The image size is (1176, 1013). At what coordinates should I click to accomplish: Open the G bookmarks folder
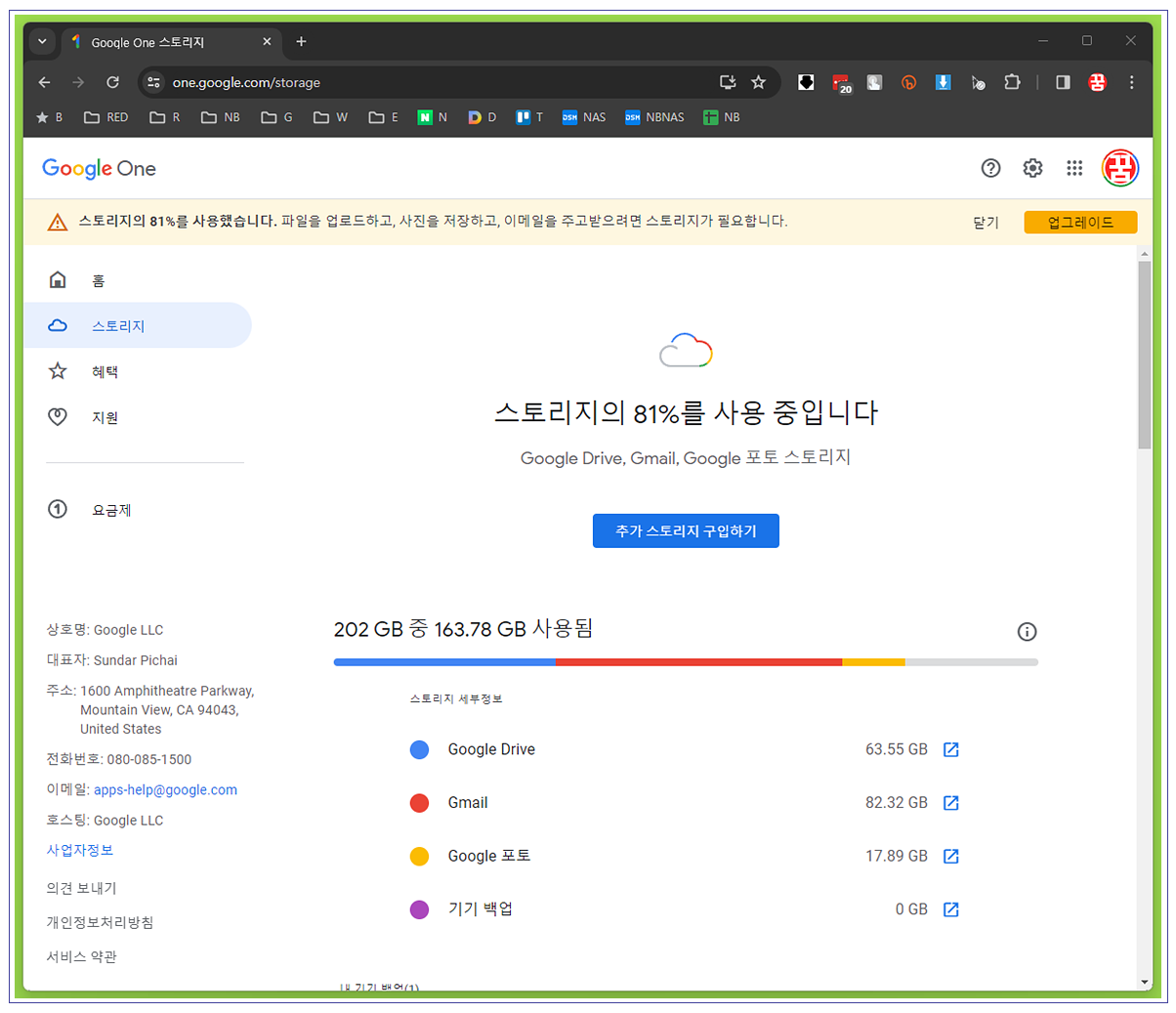277,117
